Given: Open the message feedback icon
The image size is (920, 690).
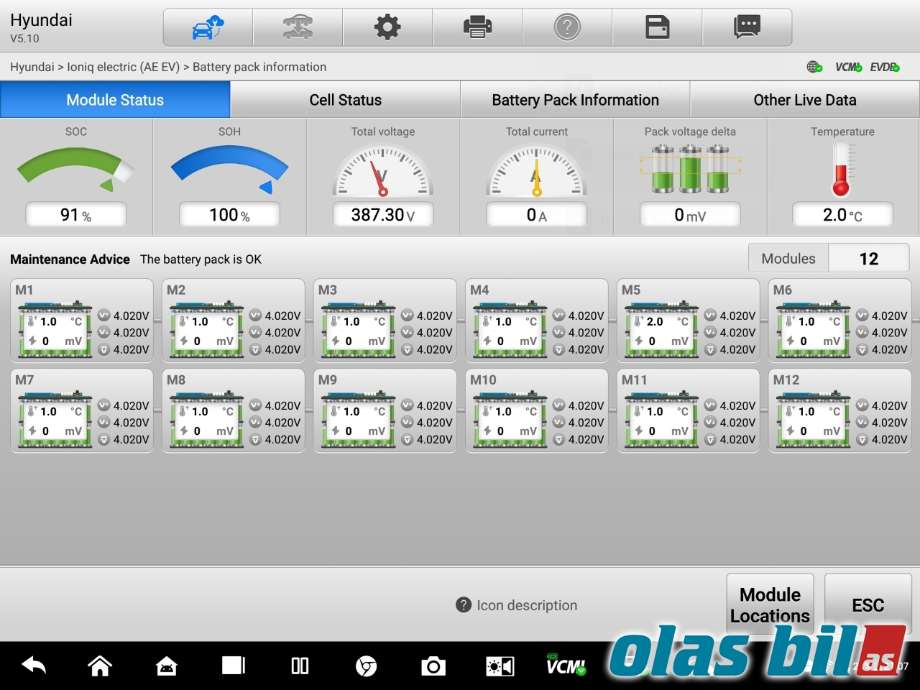Looking at the screenshot, I should (x=747, y=27).
